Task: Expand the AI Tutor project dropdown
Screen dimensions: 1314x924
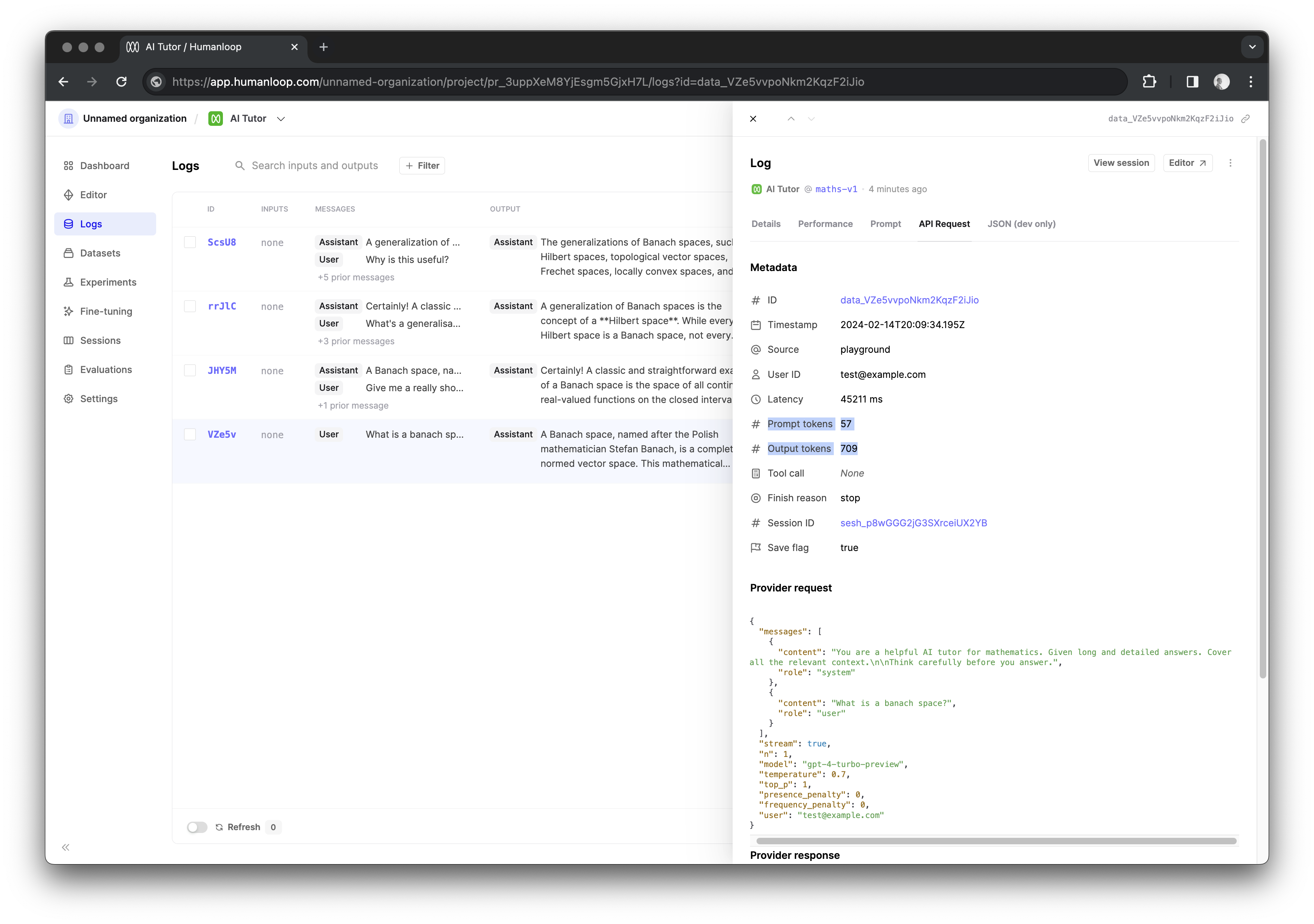Action: (281, 119)
